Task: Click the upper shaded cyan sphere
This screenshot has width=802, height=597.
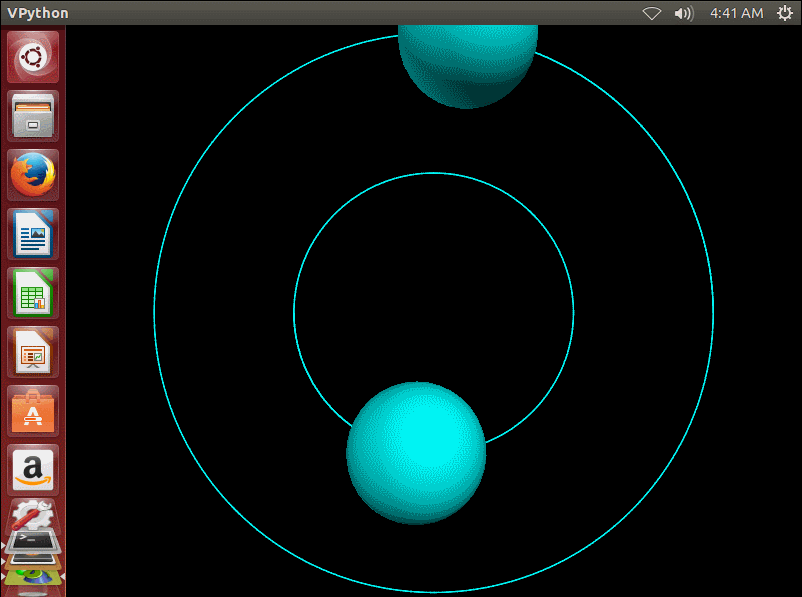Action: pyautogui.click(x=468, y=67)
